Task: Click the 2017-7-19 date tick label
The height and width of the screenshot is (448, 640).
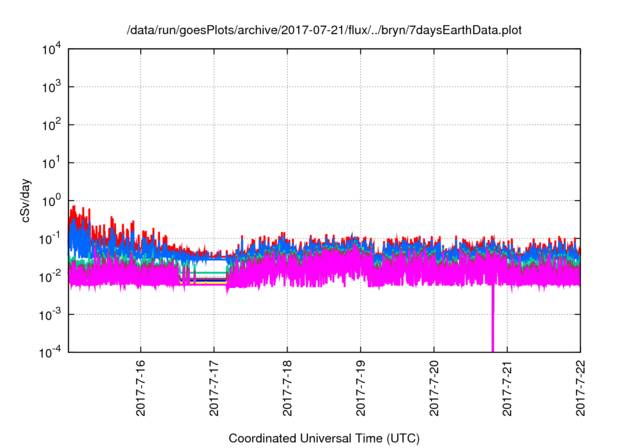Action: [x=360, y=388]
